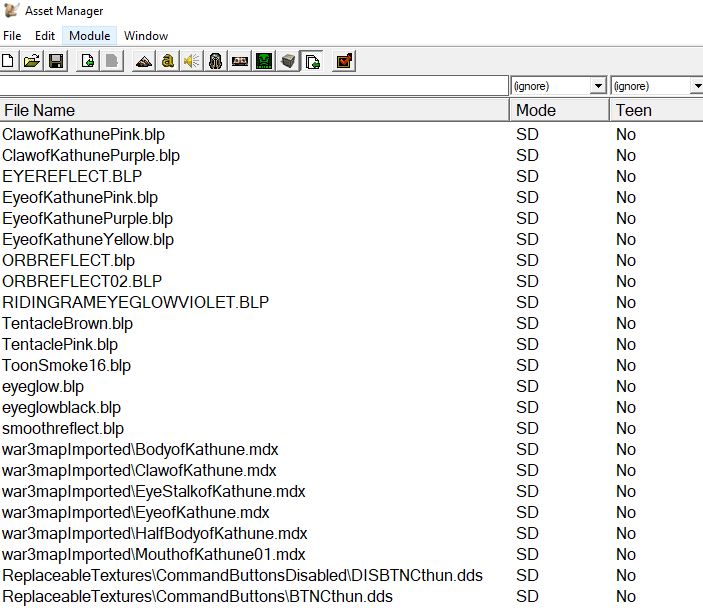Select eyeglow.blp file
The width and height of the screenshot is (703, 616).
(x=43, y=387)
